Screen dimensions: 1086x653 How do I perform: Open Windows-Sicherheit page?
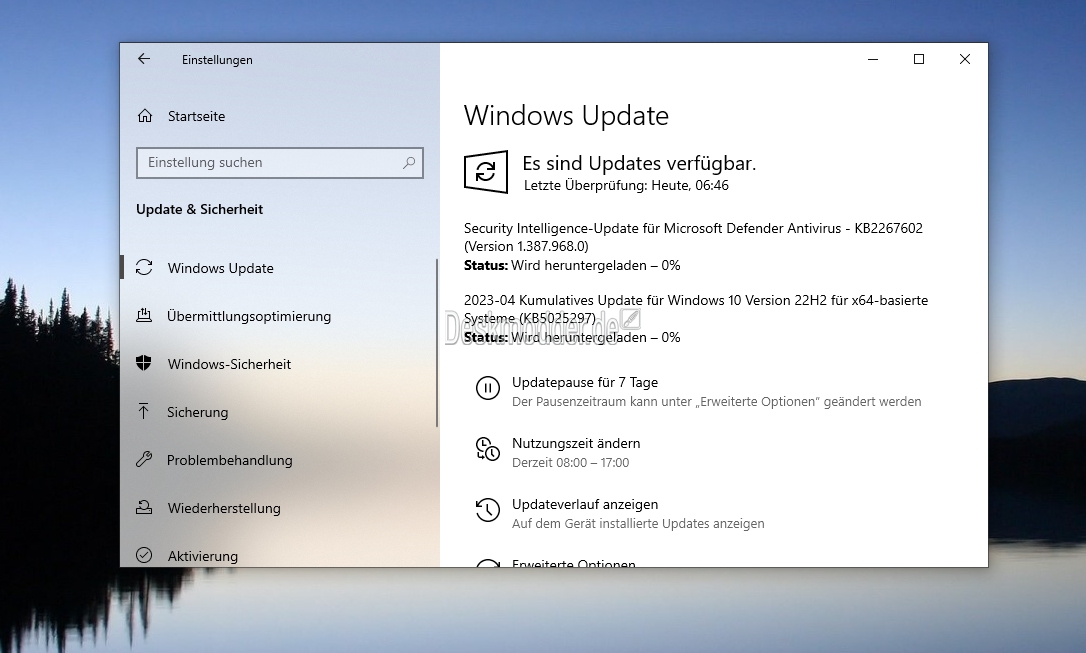(229, 364)
